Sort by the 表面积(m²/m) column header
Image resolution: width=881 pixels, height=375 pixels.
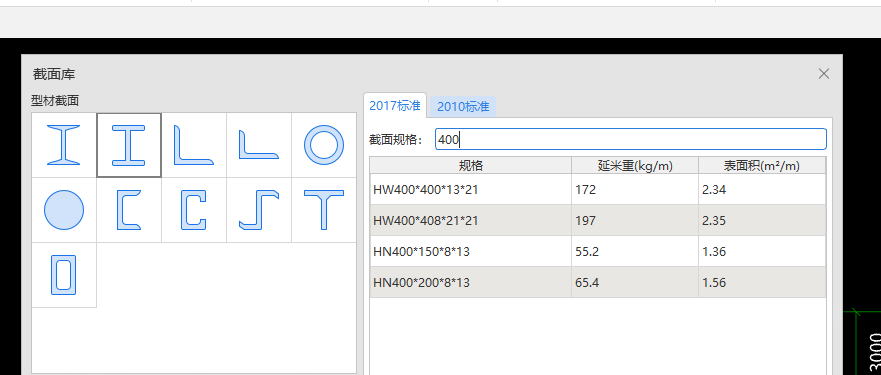pyautogui.click(x=762, y=165)
